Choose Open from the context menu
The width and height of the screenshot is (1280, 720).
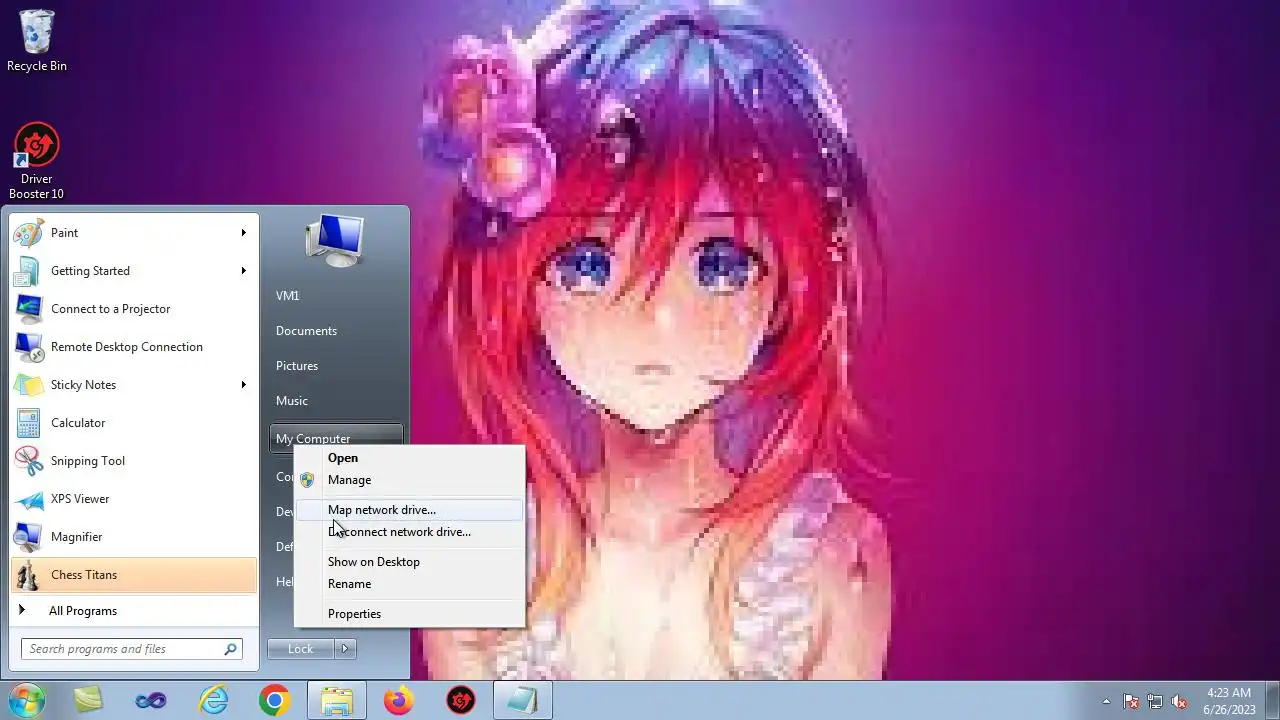[x=410, y=458]
